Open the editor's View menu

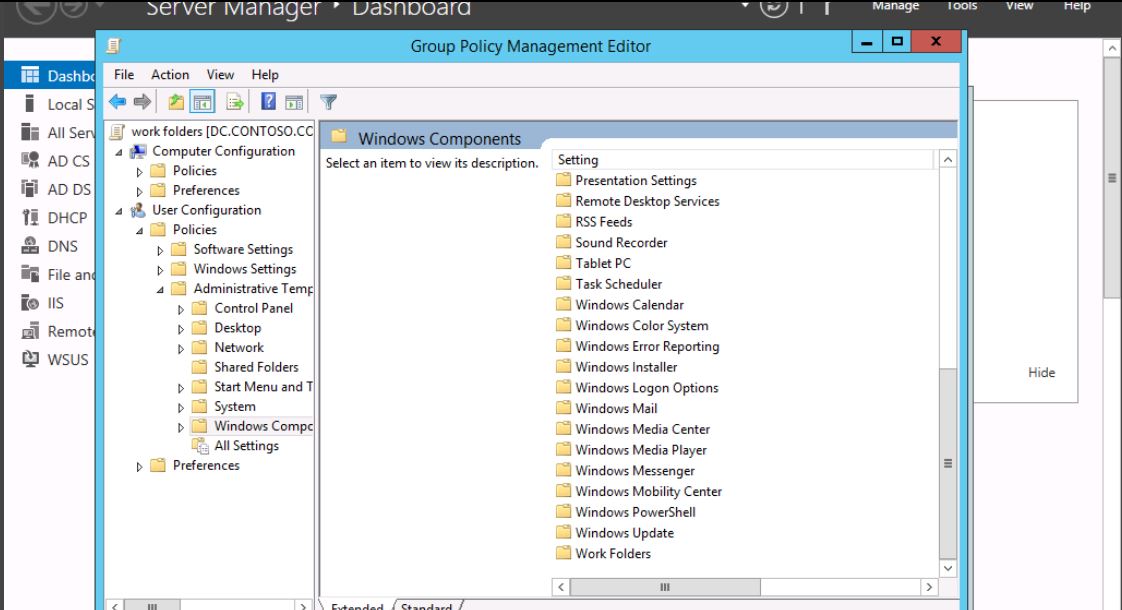pos(220,74)
